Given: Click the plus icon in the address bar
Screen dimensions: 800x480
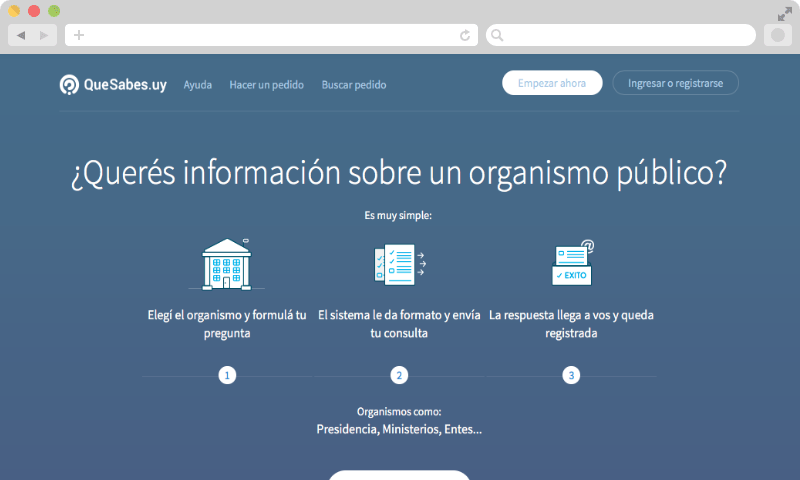Looking at the screenshot, I should 79,35.
